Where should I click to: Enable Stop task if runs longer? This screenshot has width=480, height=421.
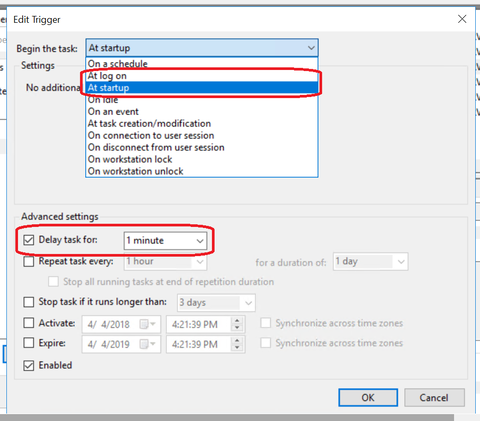(29, 302)
